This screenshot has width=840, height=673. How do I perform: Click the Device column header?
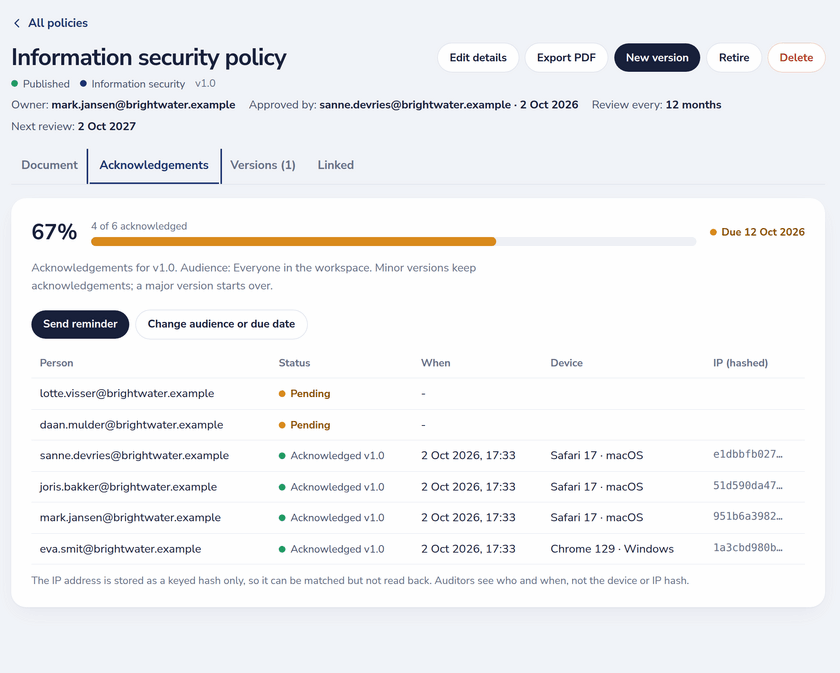point(566,363)
